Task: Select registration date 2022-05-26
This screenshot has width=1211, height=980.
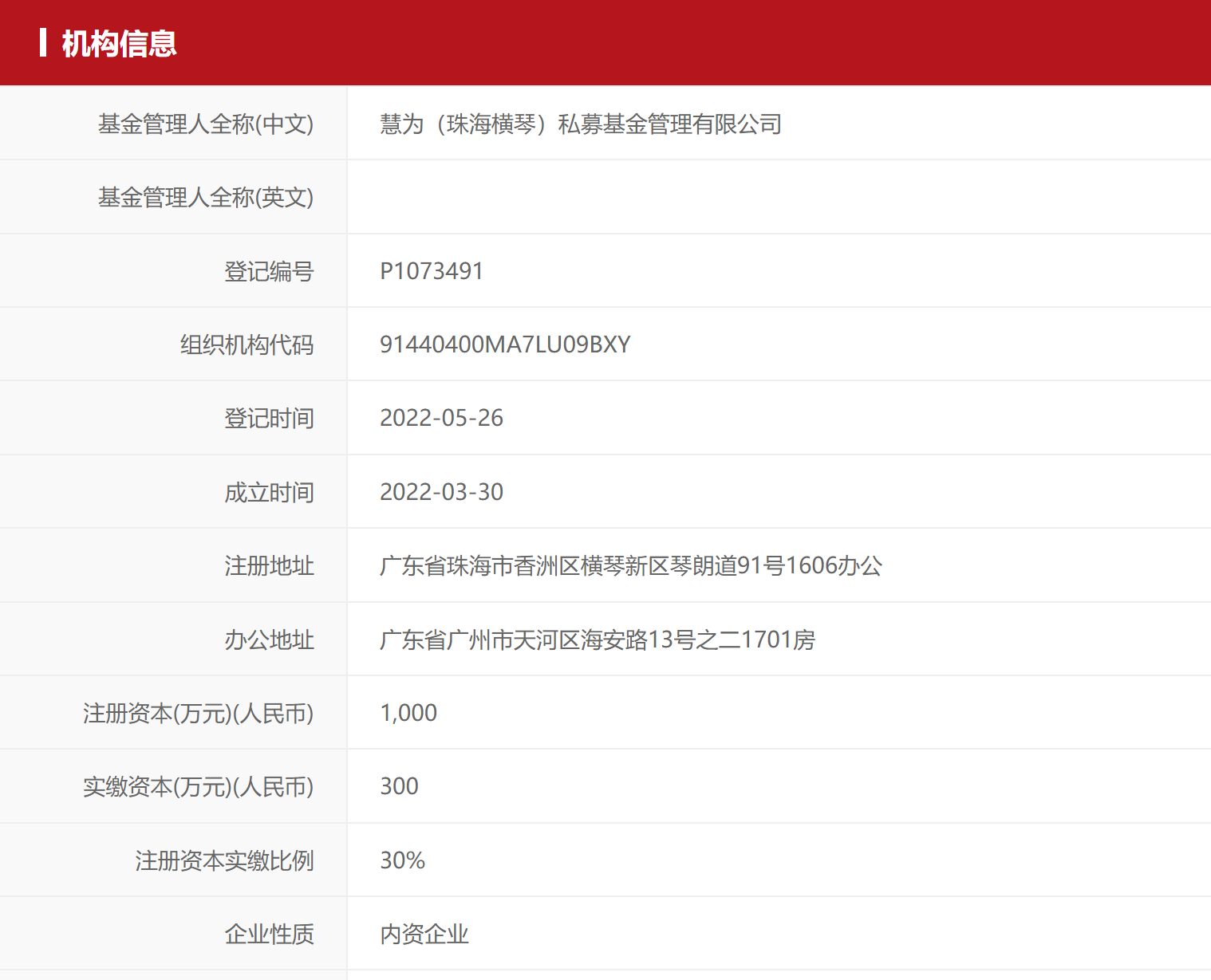Action: [x=441, y=418]
